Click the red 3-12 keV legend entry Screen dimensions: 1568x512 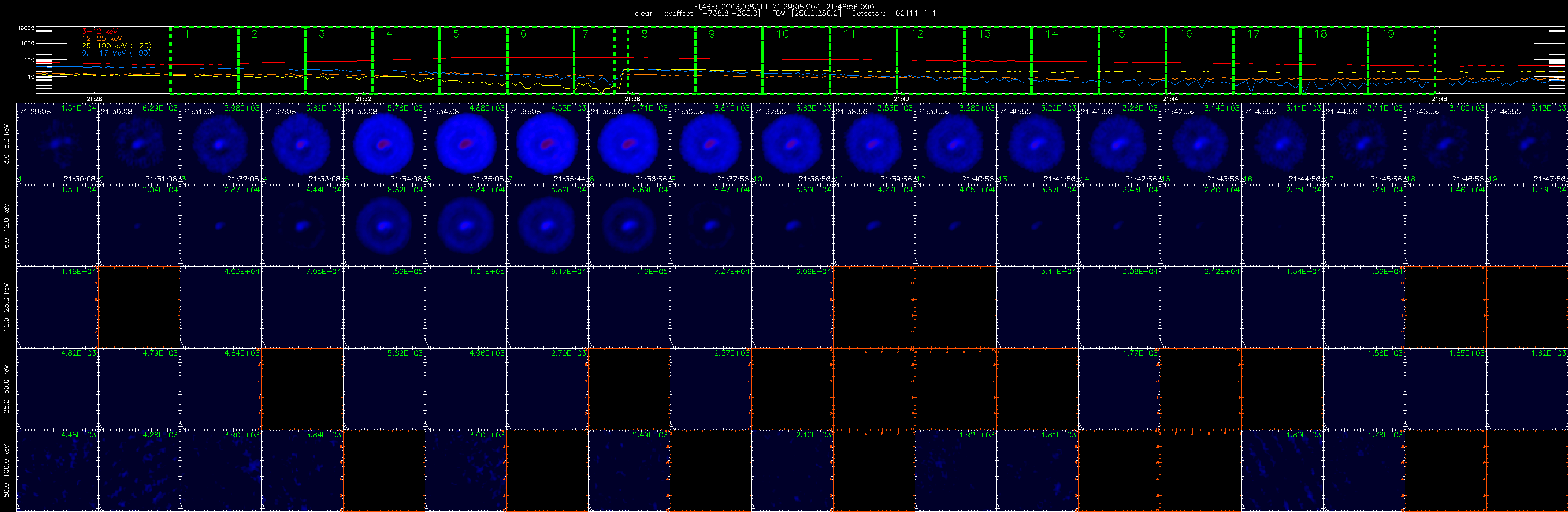point(100,31)
